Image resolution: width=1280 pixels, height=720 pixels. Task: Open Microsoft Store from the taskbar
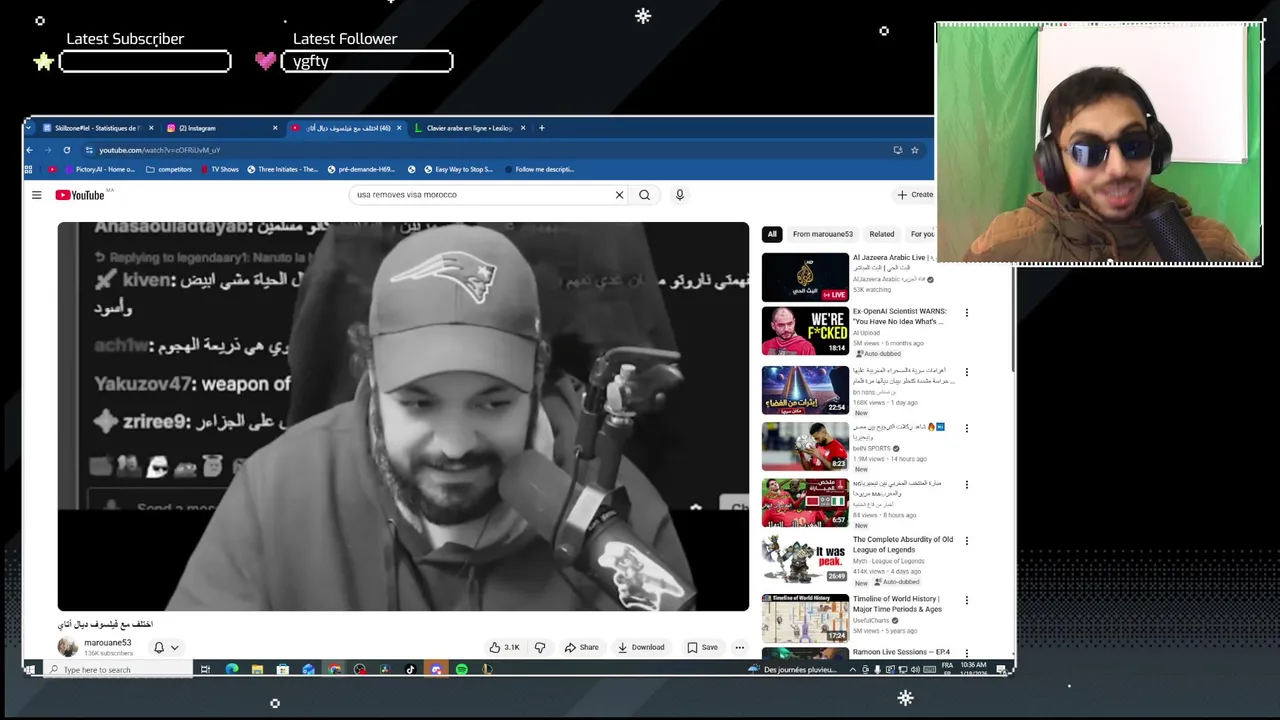[x=283, y=669]
